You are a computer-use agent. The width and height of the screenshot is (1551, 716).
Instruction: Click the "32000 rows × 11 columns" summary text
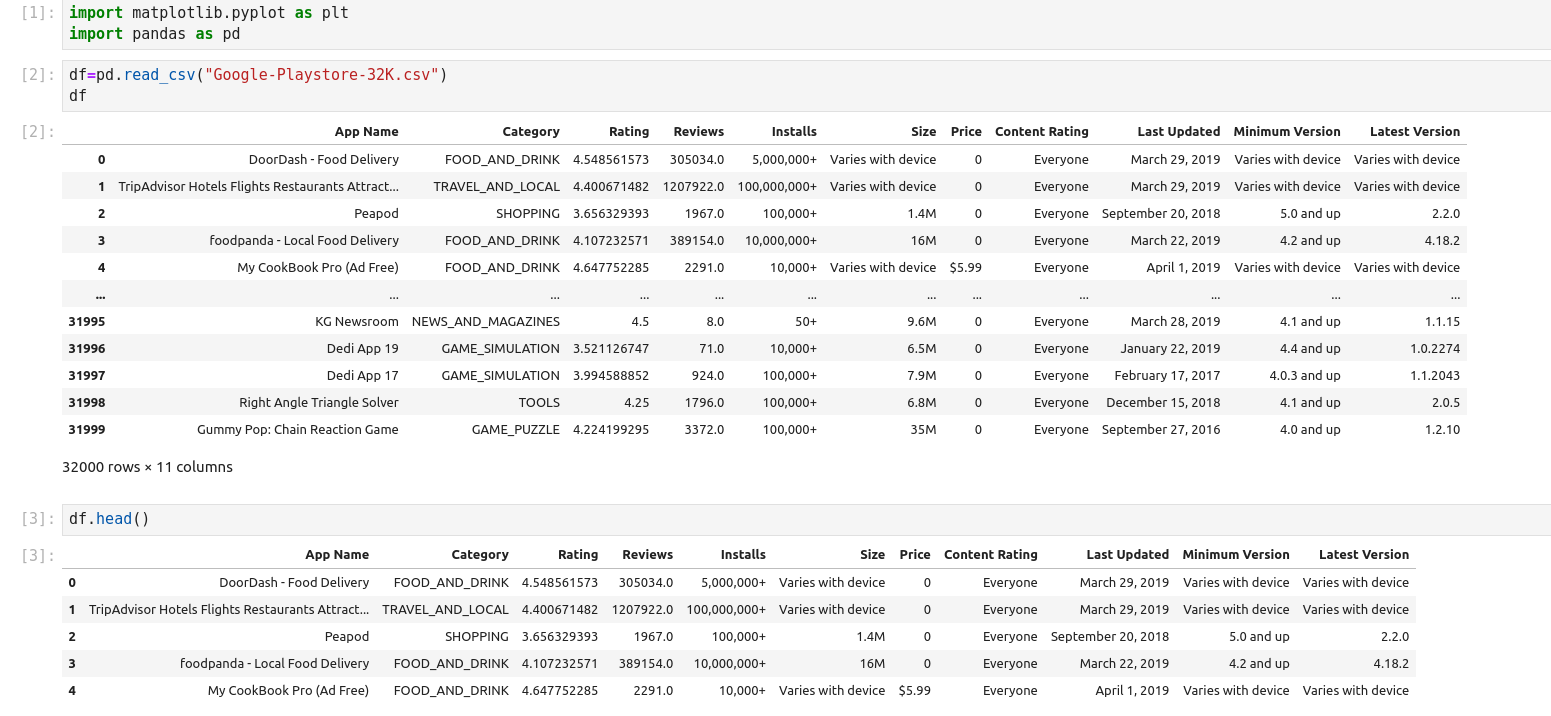coord(147,467)
